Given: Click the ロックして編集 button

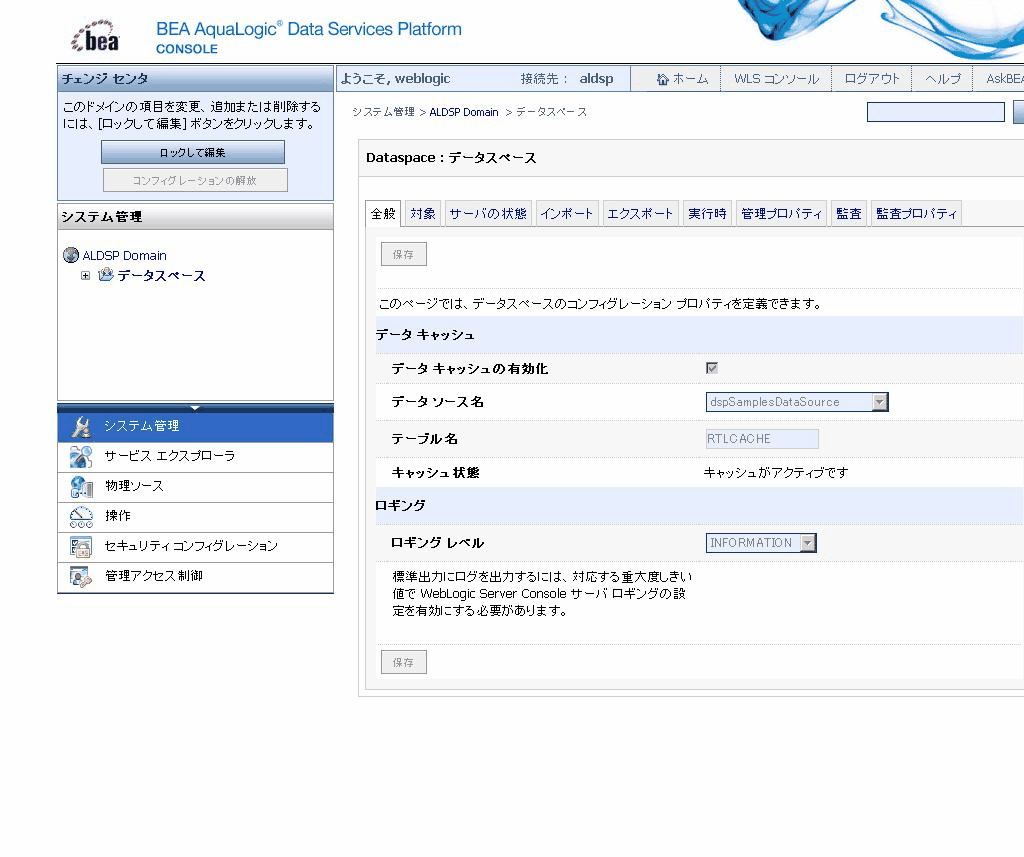Looking at the screenshot, I should tap(193, 152).
